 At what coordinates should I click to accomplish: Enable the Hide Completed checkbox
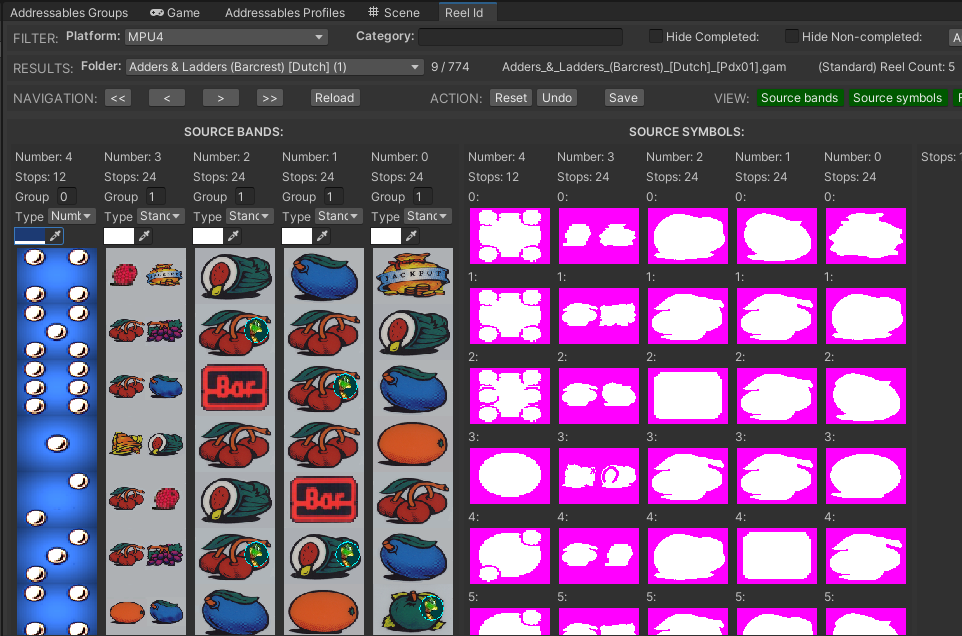coord(655,36)
